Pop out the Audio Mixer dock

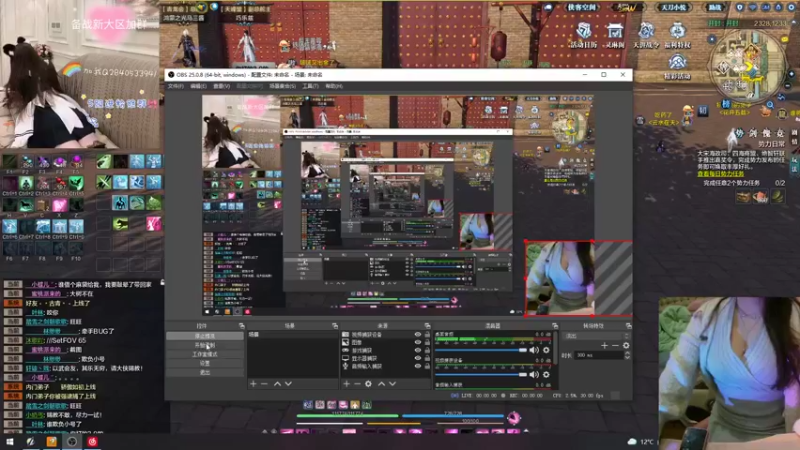(x=555, y=326)
